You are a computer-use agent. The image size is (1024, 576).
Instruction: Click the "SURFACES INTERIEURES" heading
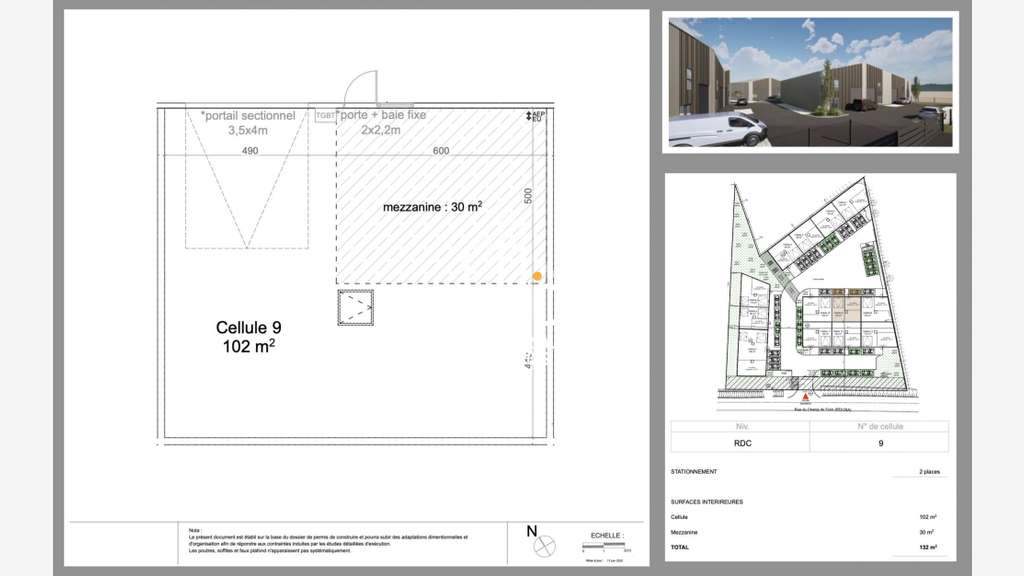tap(707, 502)
